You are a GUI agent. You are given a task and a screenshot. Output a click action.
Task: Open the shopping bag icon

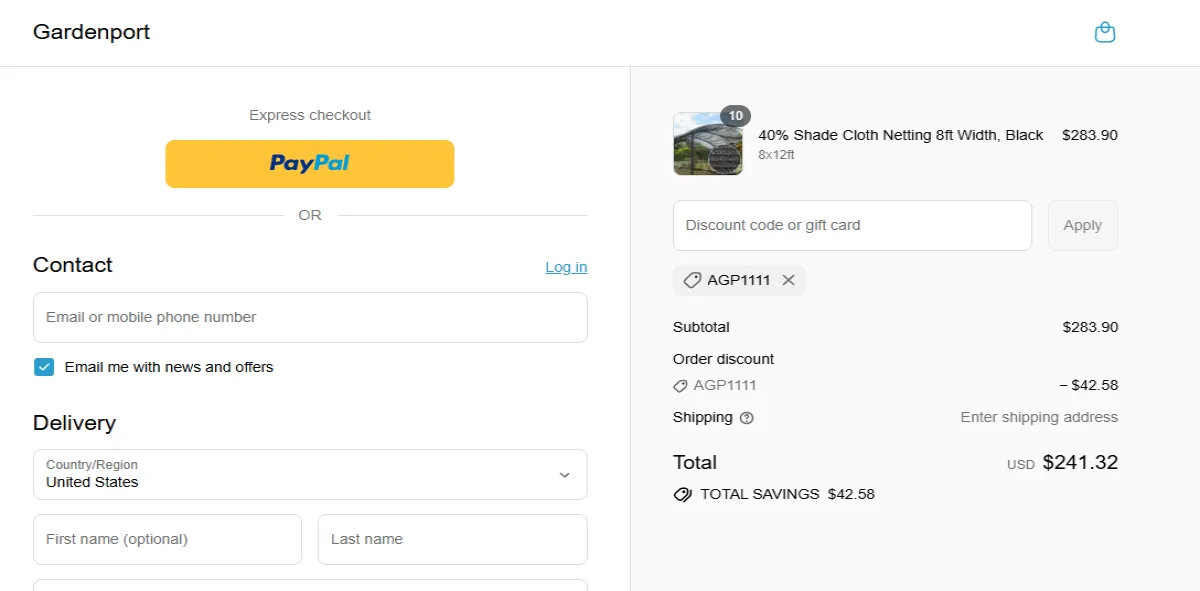(1105, 31)
